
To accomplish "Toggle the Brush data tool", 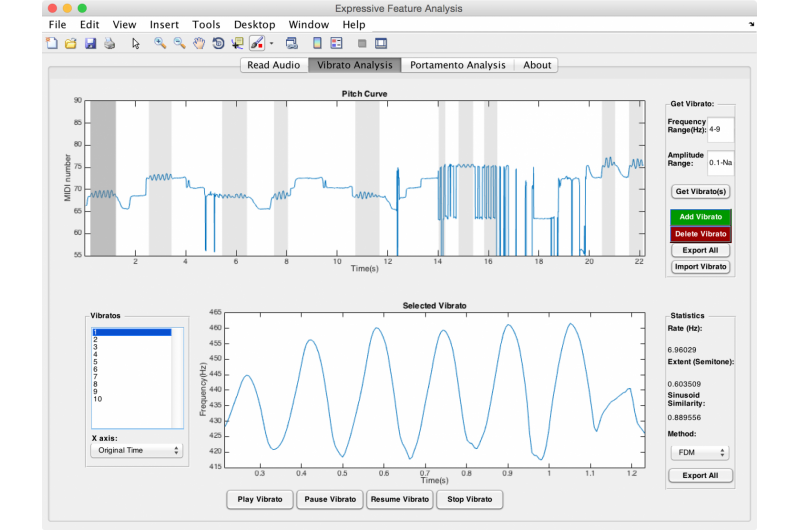I will (x=256, y=43).
